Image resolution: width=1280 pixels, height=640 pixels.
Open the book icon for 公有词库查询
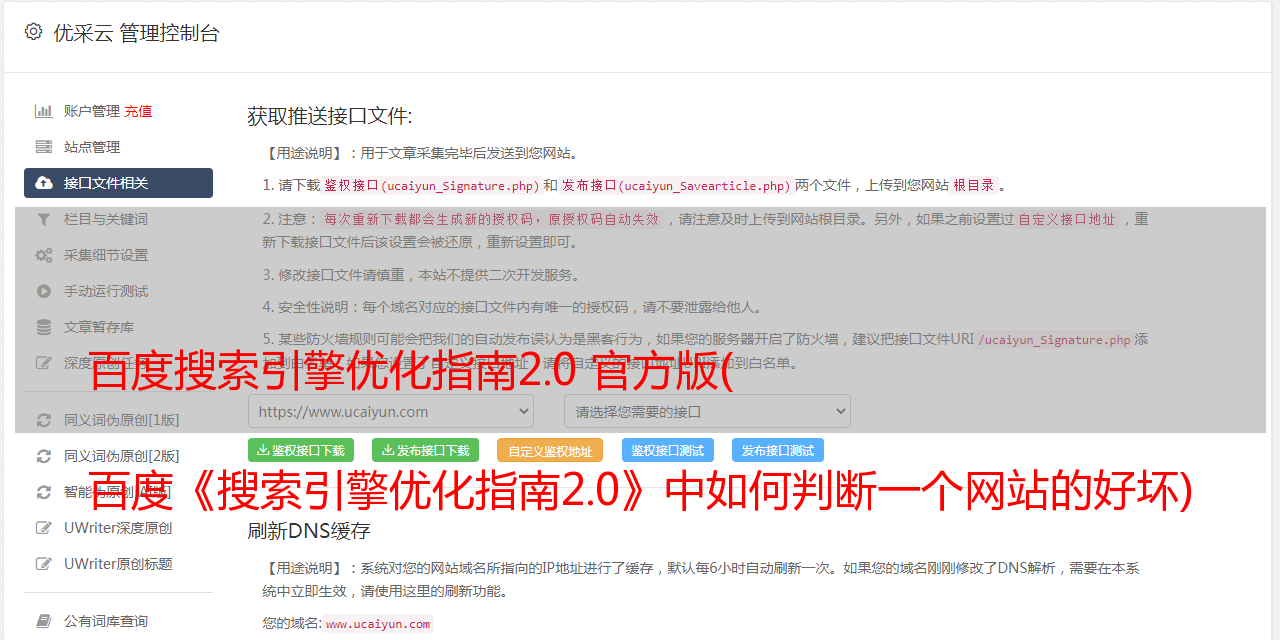tap(44, 621)
